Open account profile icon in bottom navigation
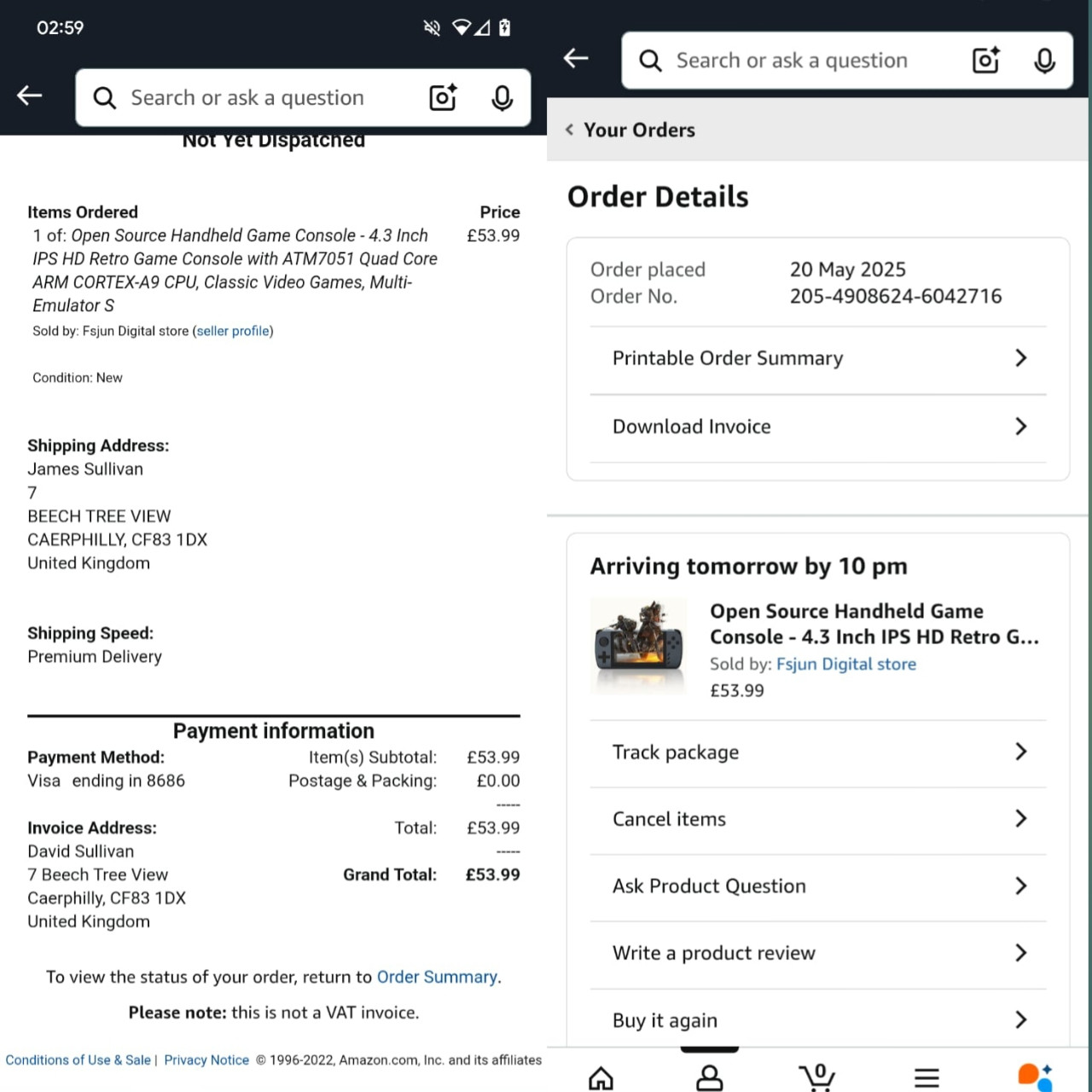This screenshot has height=1092, width=1092. tap(710, 1077)
